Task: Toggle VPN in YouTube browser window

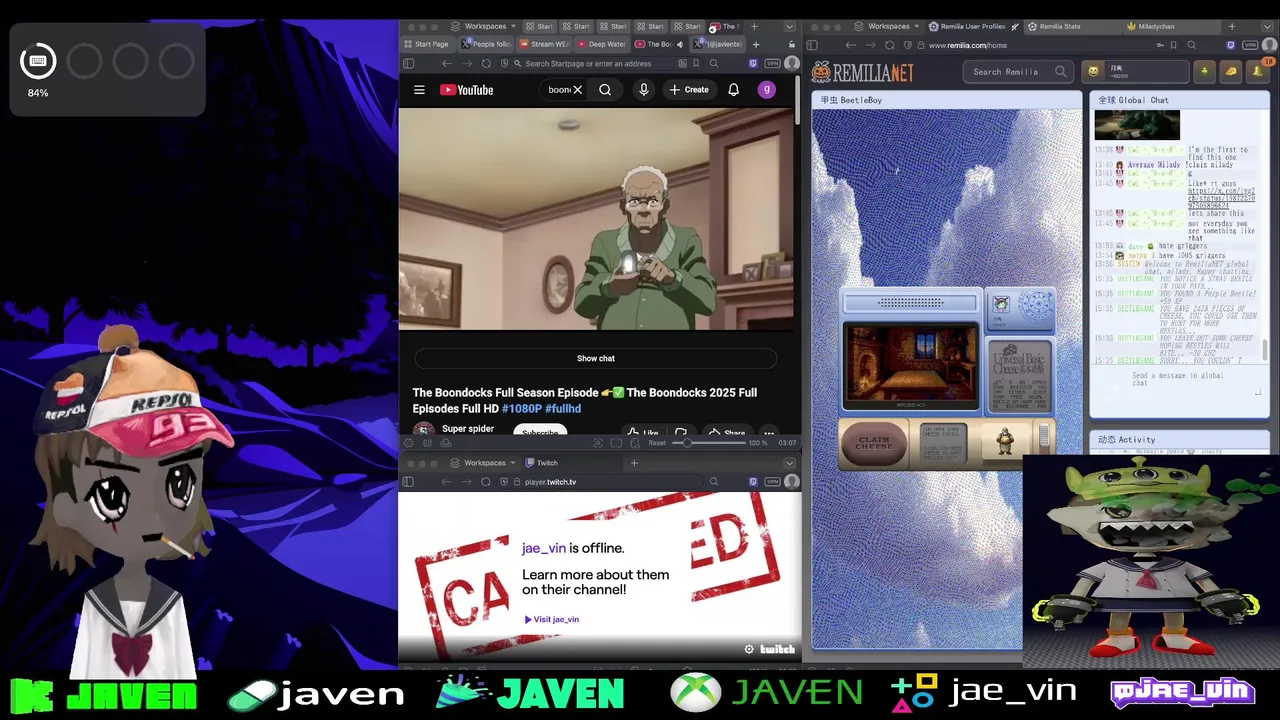Action: coord(772,64)
